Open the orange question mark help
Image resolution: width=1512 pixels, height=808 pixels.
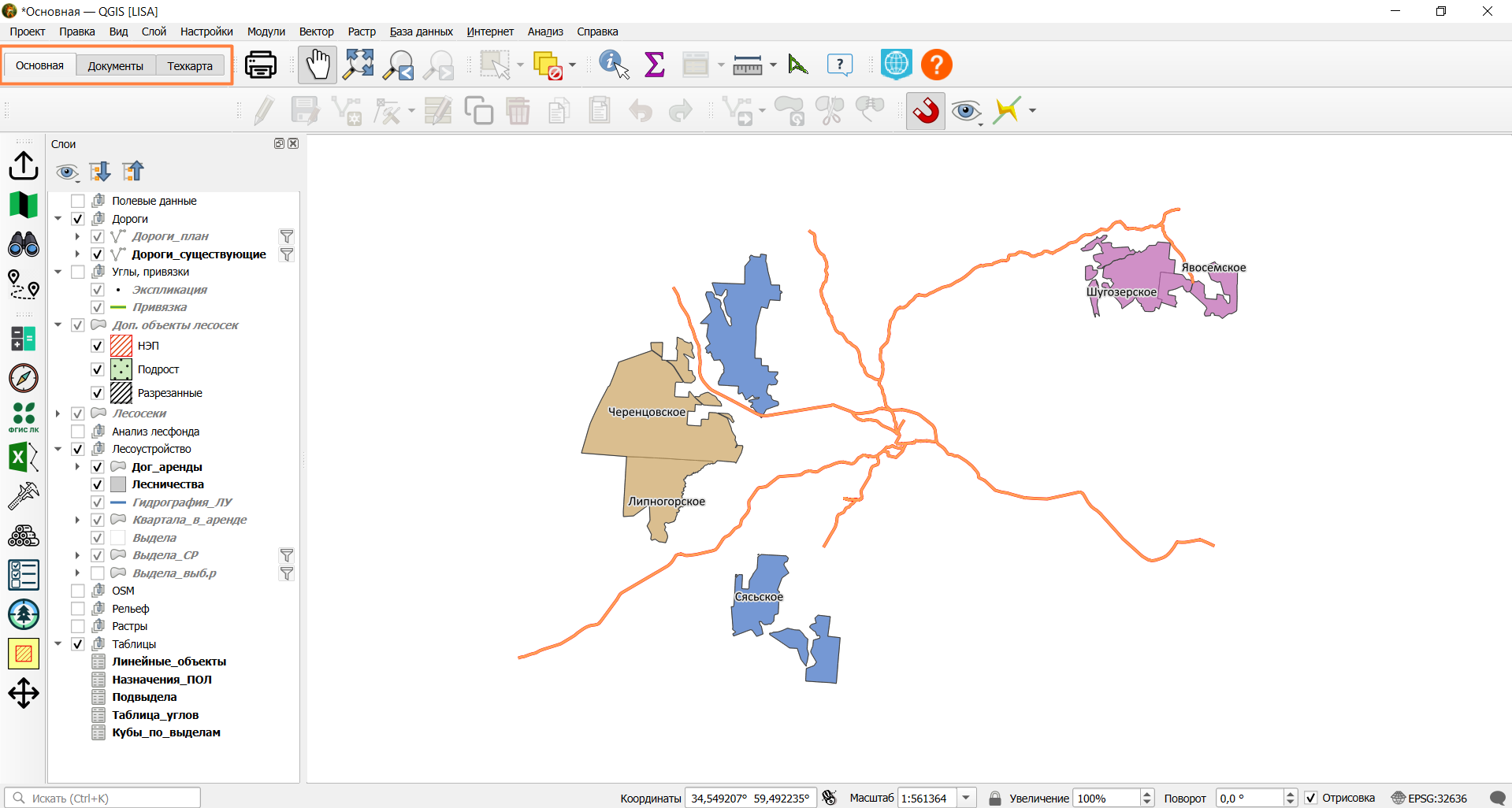tap(937, 65)
